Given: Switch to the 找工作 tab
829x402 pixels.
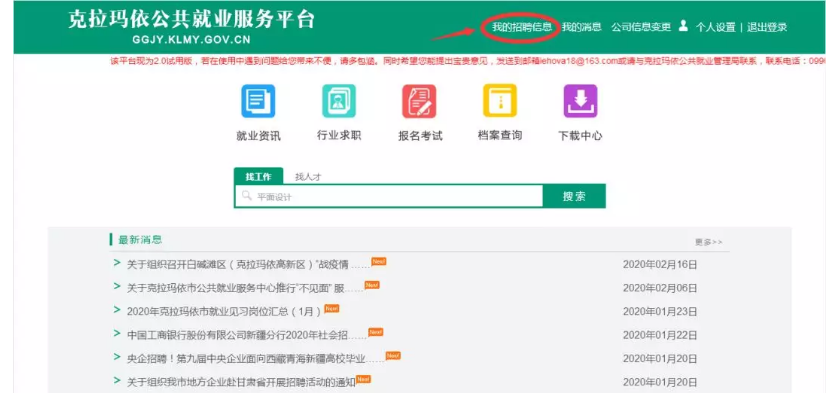Looking at the screenshot, I should pos(258,176).
